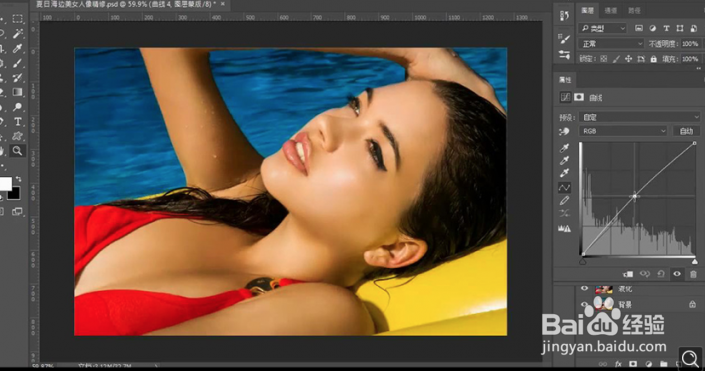Click the document tab 夏日海边美女人像精修.psd

click(125, 4)
